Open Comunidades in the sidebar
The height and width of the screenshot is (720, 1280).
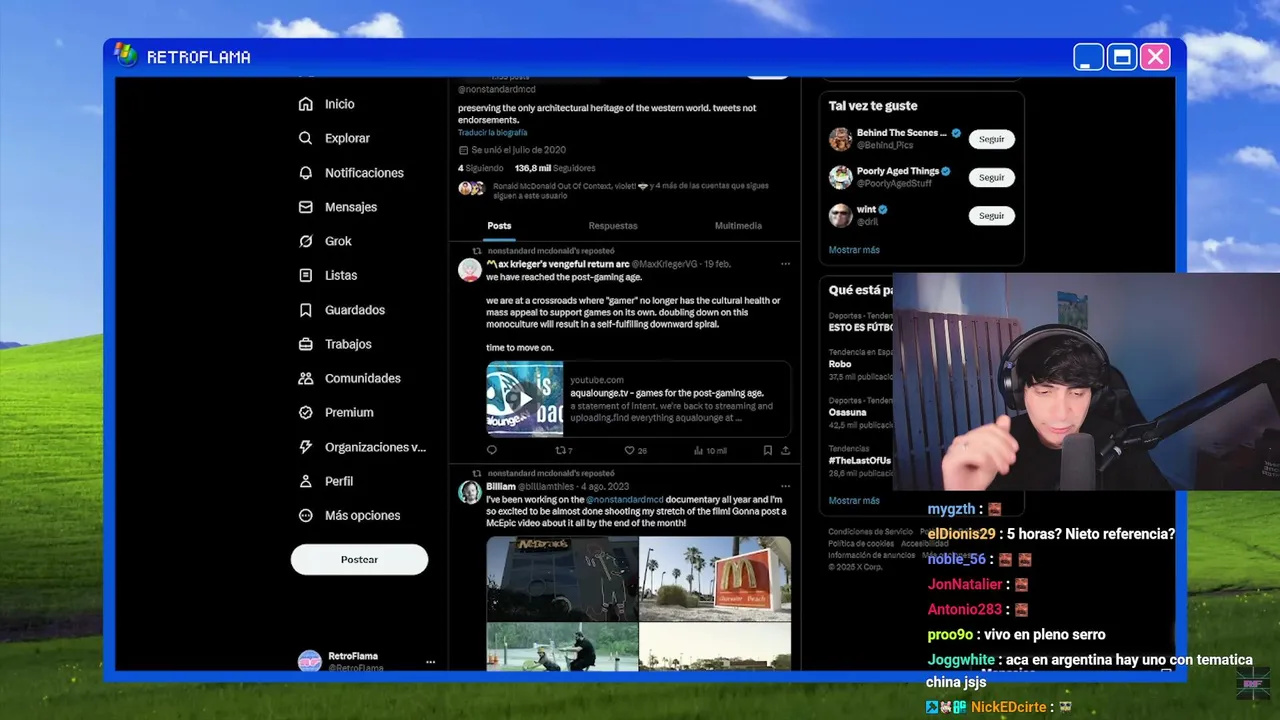pos(350,378)
